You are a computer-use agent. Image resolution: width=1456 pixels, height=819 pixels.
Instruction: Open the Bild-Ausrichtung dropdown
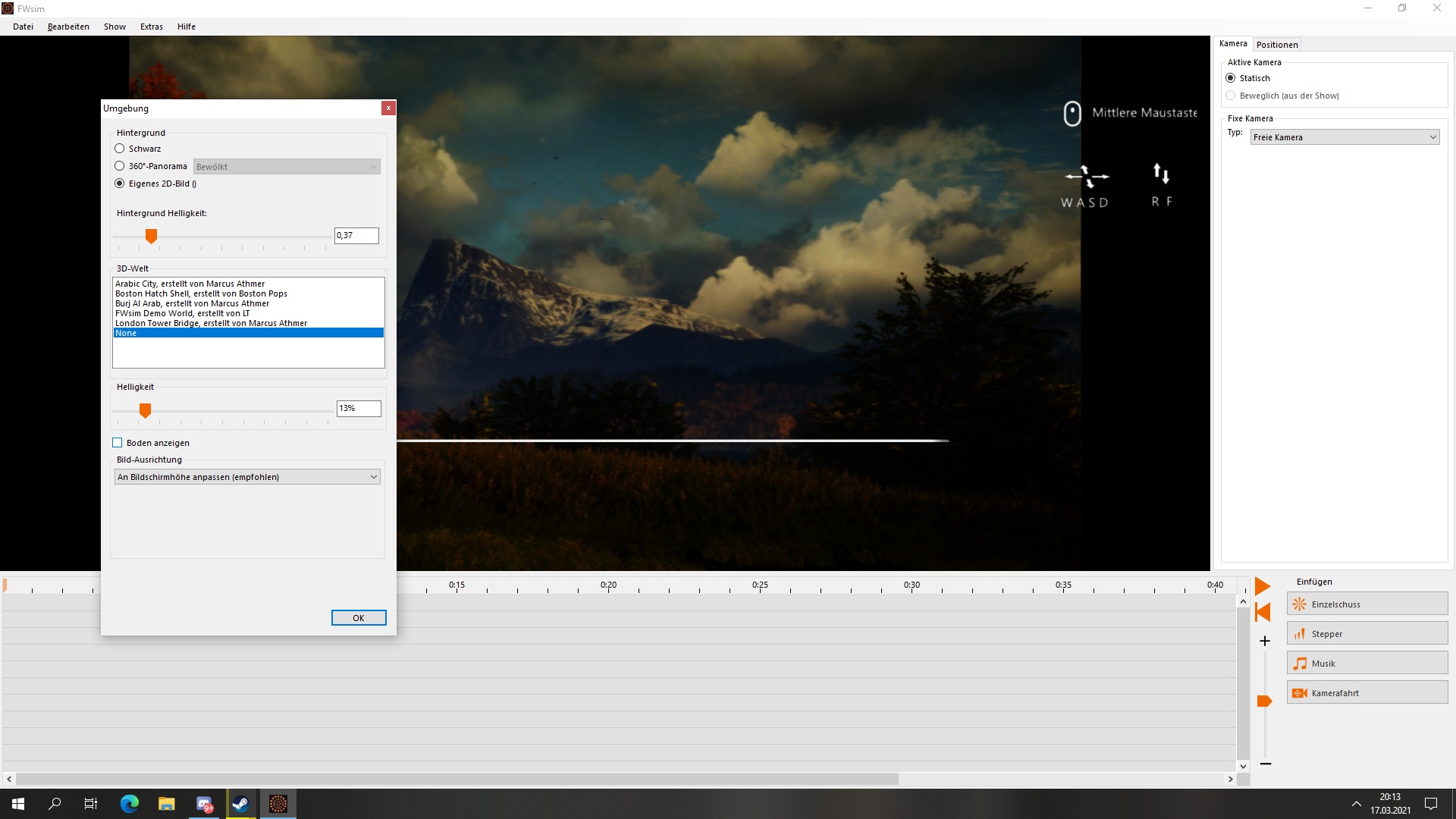click(x=247, y=477)
